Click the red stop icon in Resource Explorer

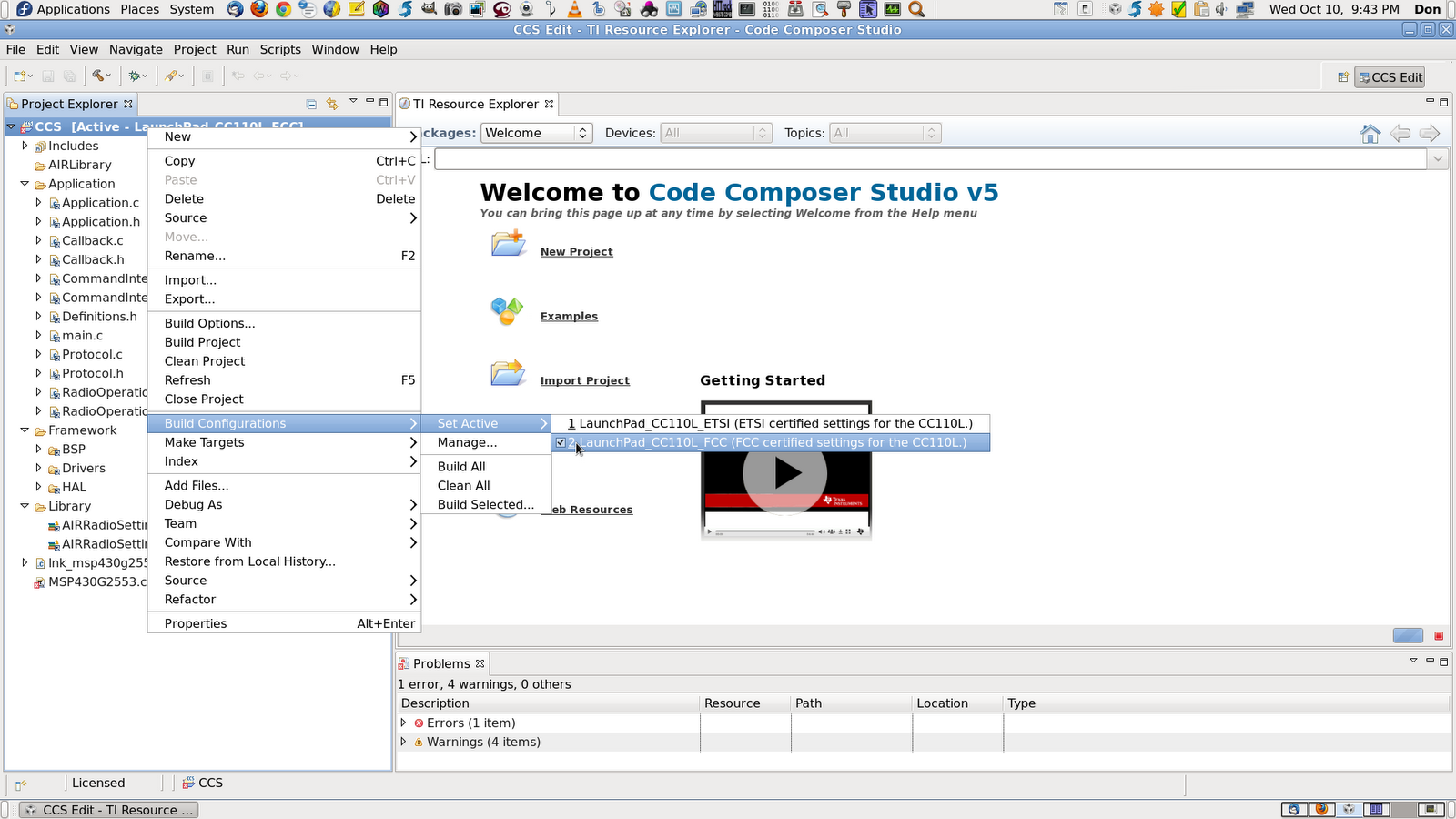[1439, 636]
